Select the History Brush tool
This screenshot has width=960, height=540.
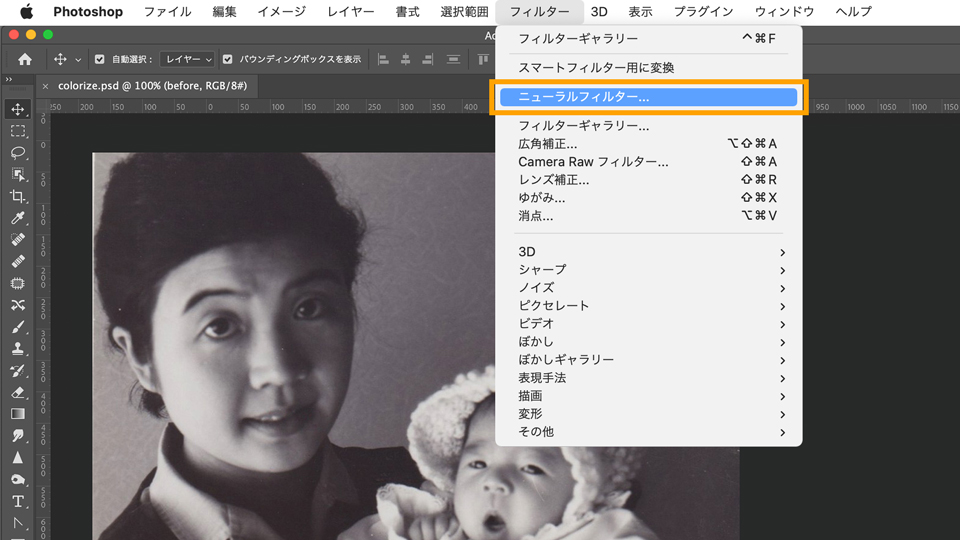point(18,370)
